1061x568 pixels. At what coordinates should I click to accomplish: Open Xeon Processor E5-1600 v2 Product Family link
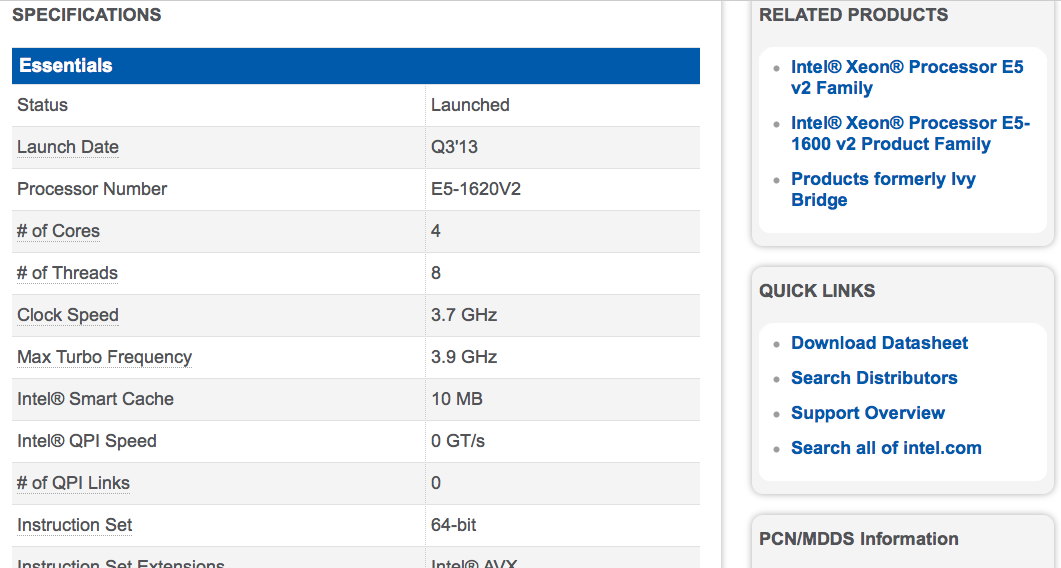point(910,133)
